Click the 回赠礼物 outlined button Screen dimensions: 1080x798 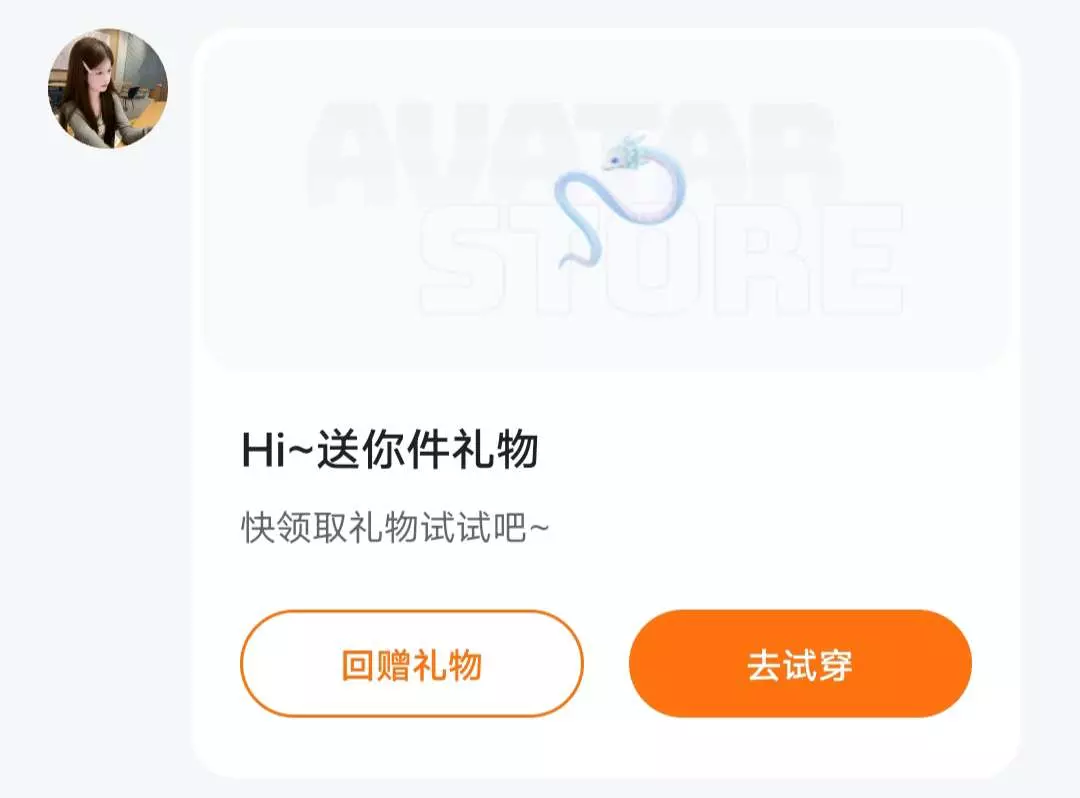coord(412,664)
